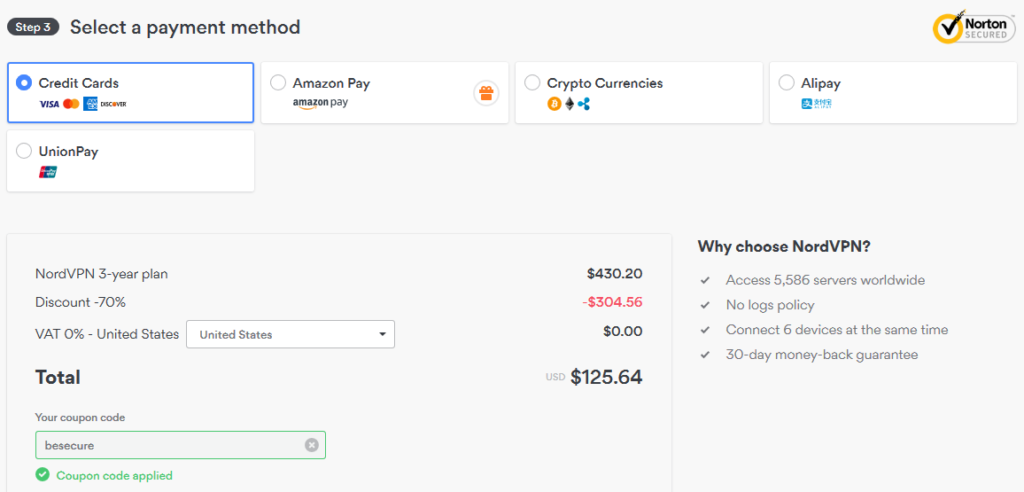Click the No logs policy text
This screenshot has width=1024, height=492.
click(770, 305)
